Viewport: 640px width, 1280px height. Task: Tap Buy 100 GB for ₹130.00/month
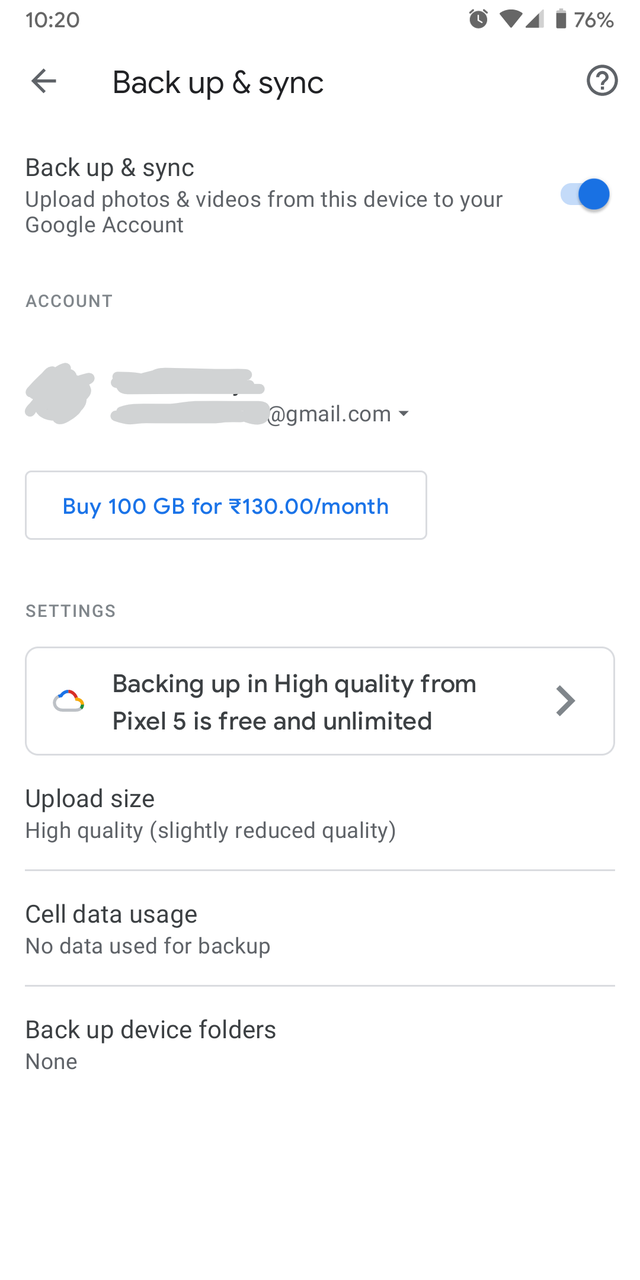tap(226, 506)
